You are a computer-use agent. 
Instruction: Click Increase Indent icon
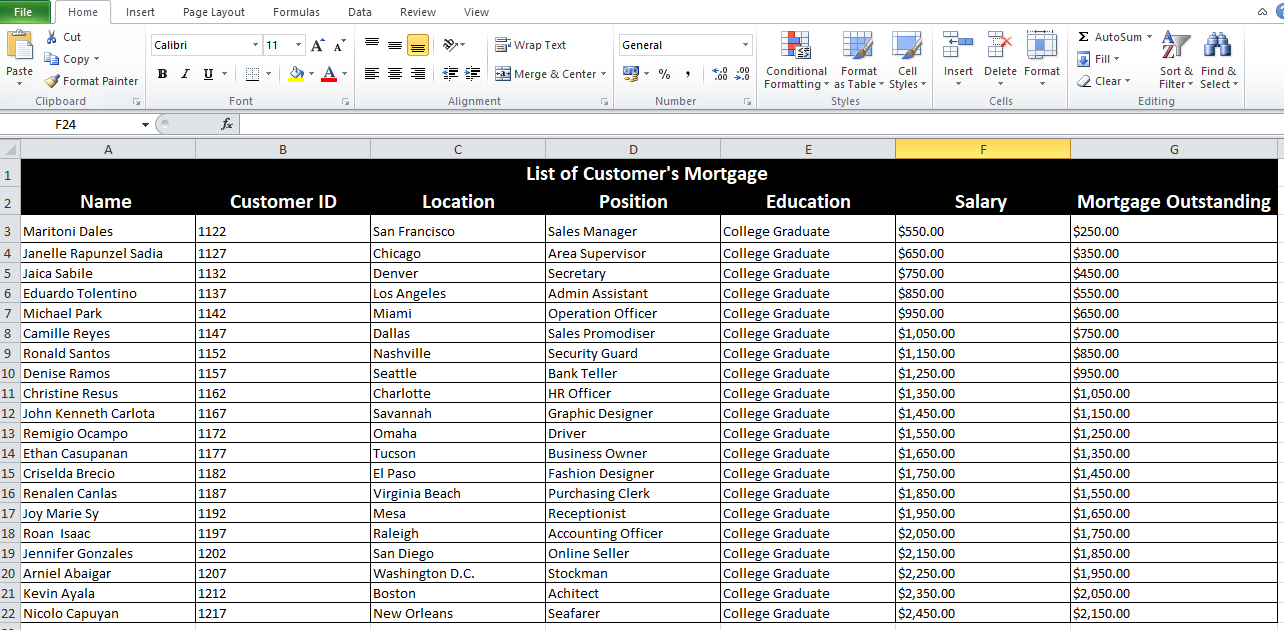[473, 74]
